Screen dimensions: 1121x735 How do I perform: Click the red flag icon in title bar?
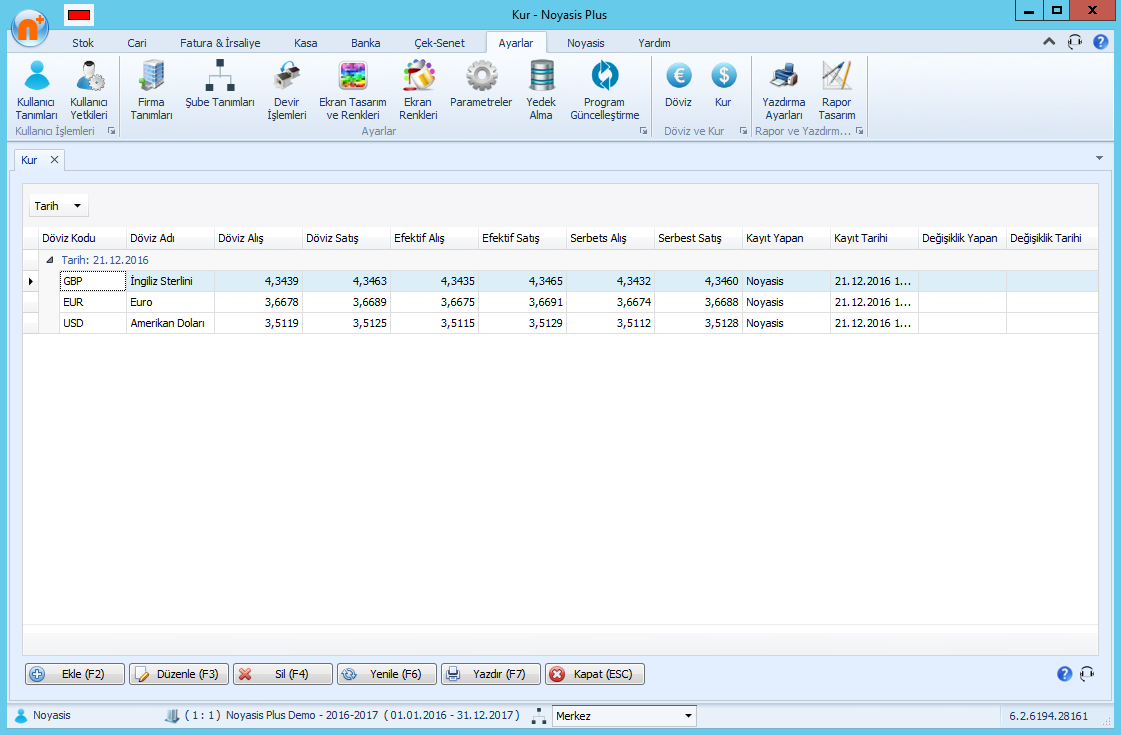(x=79, y=15)
